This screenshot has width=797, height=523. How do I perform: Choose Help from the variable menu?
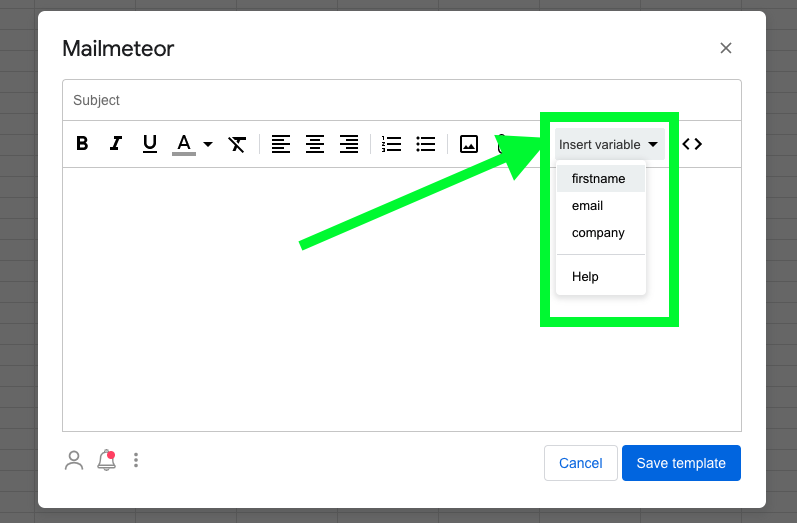tap(585, 276)
